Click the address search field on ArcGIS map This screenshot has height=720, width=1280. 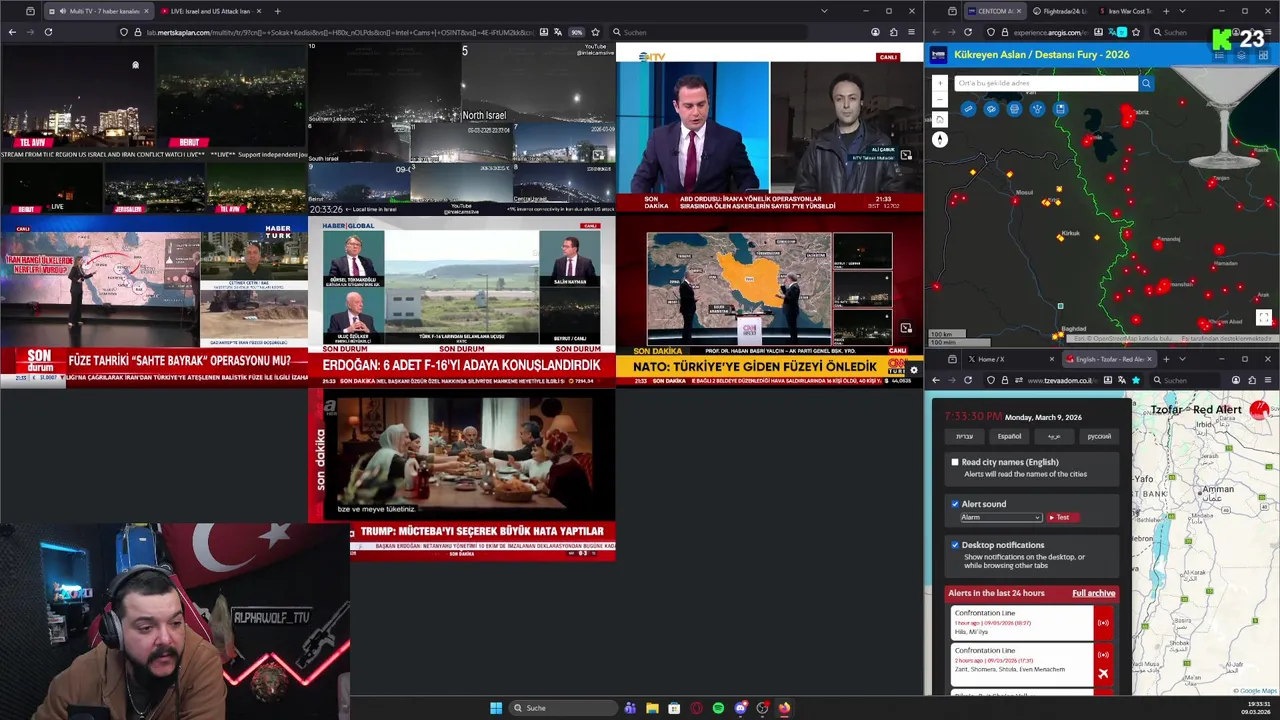tap(1046, 84)
